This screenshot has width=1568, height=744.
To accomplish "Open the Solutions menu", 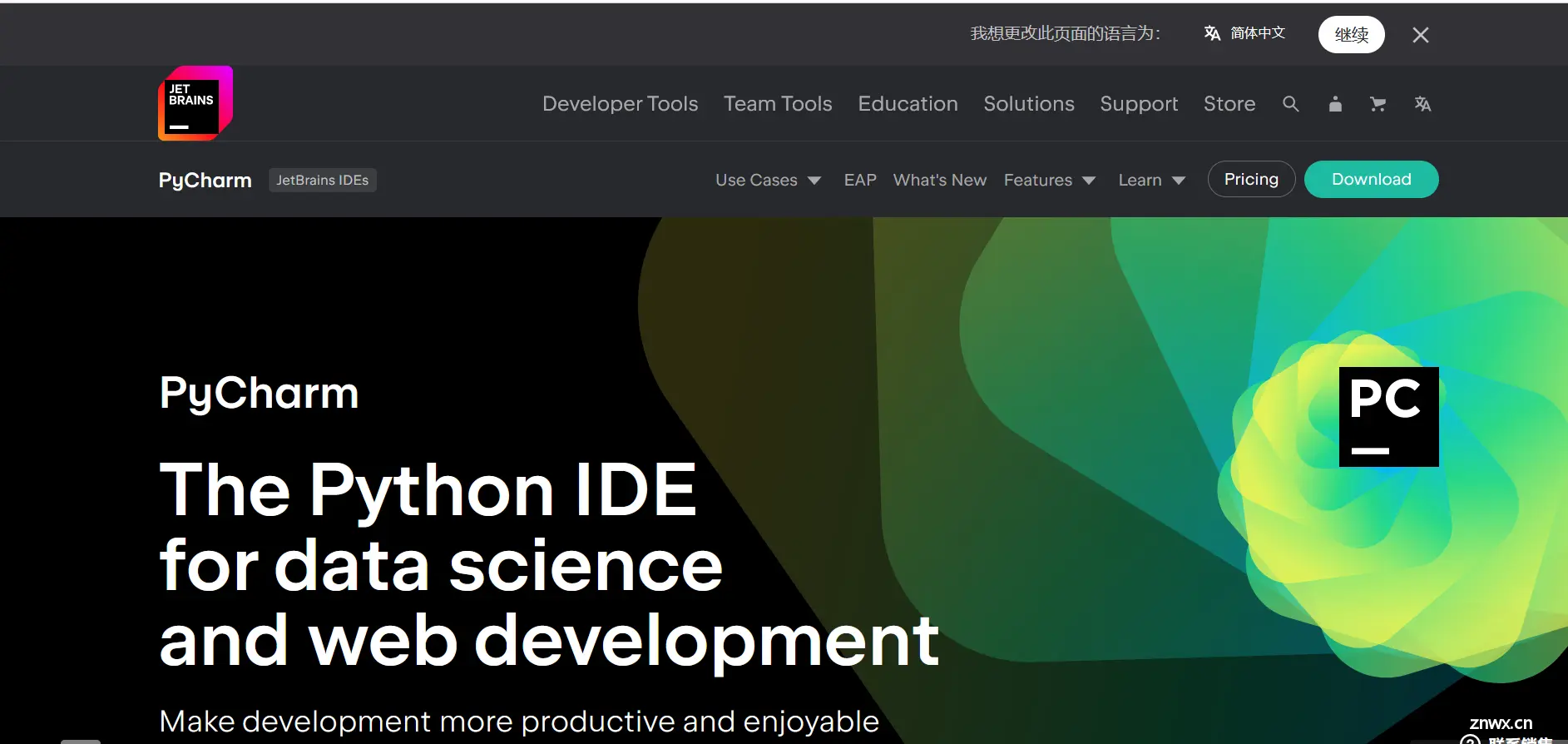I will point(1029,104).
